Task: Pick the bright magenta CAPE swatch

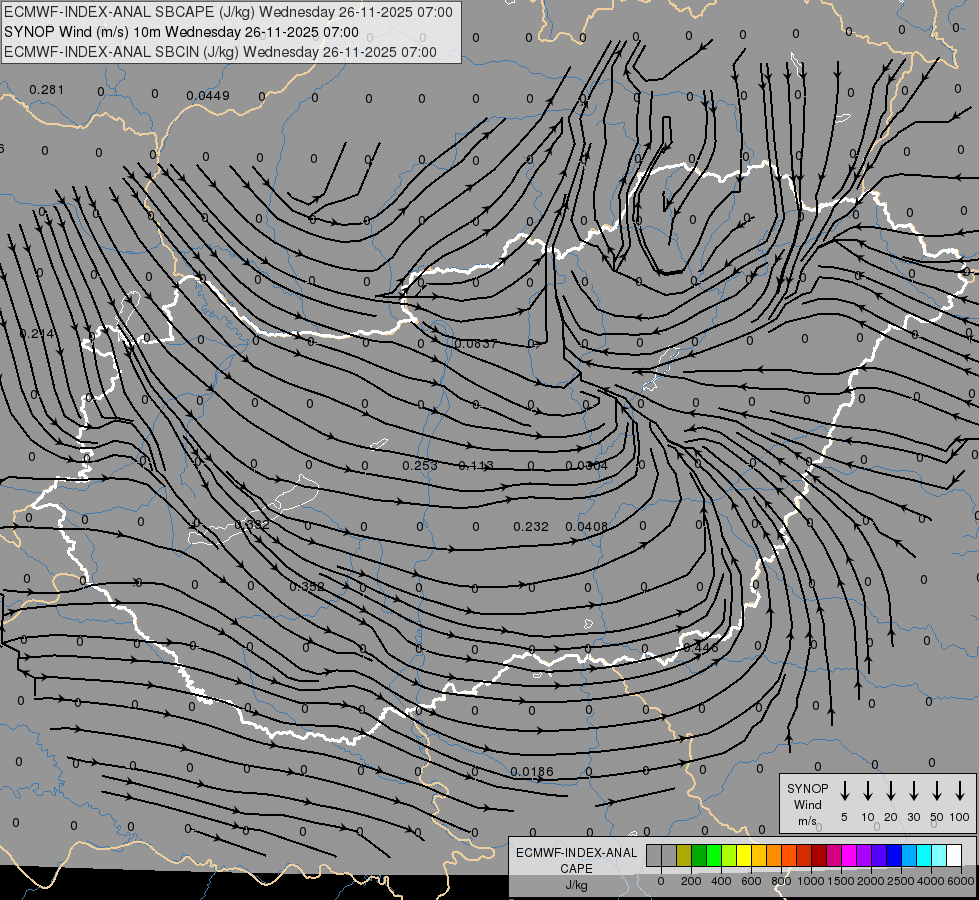Action: point(849,856)
